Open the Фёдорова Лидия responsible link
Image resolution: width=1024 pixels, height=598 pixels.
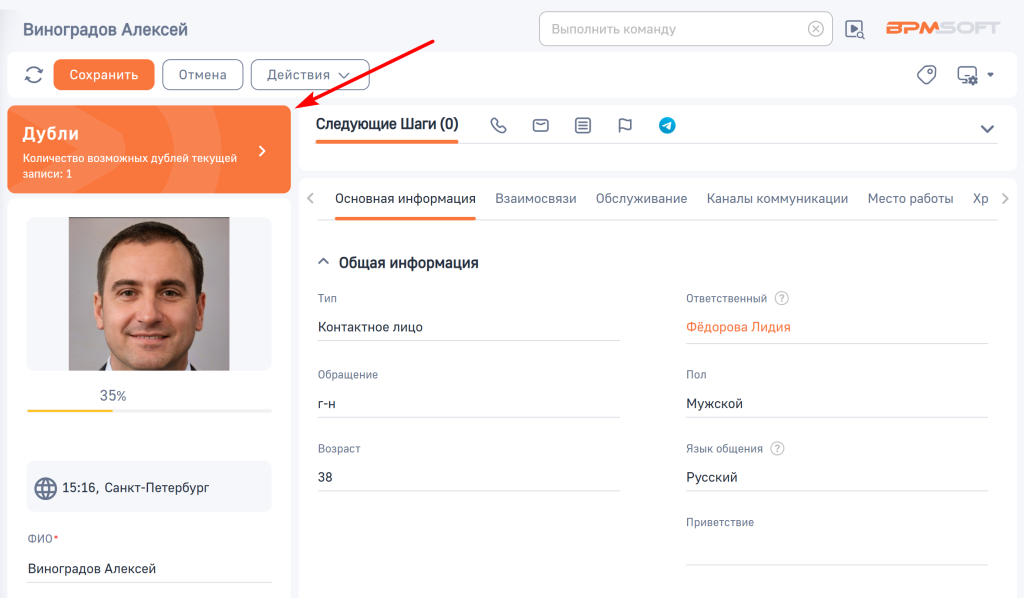[738, 327]
